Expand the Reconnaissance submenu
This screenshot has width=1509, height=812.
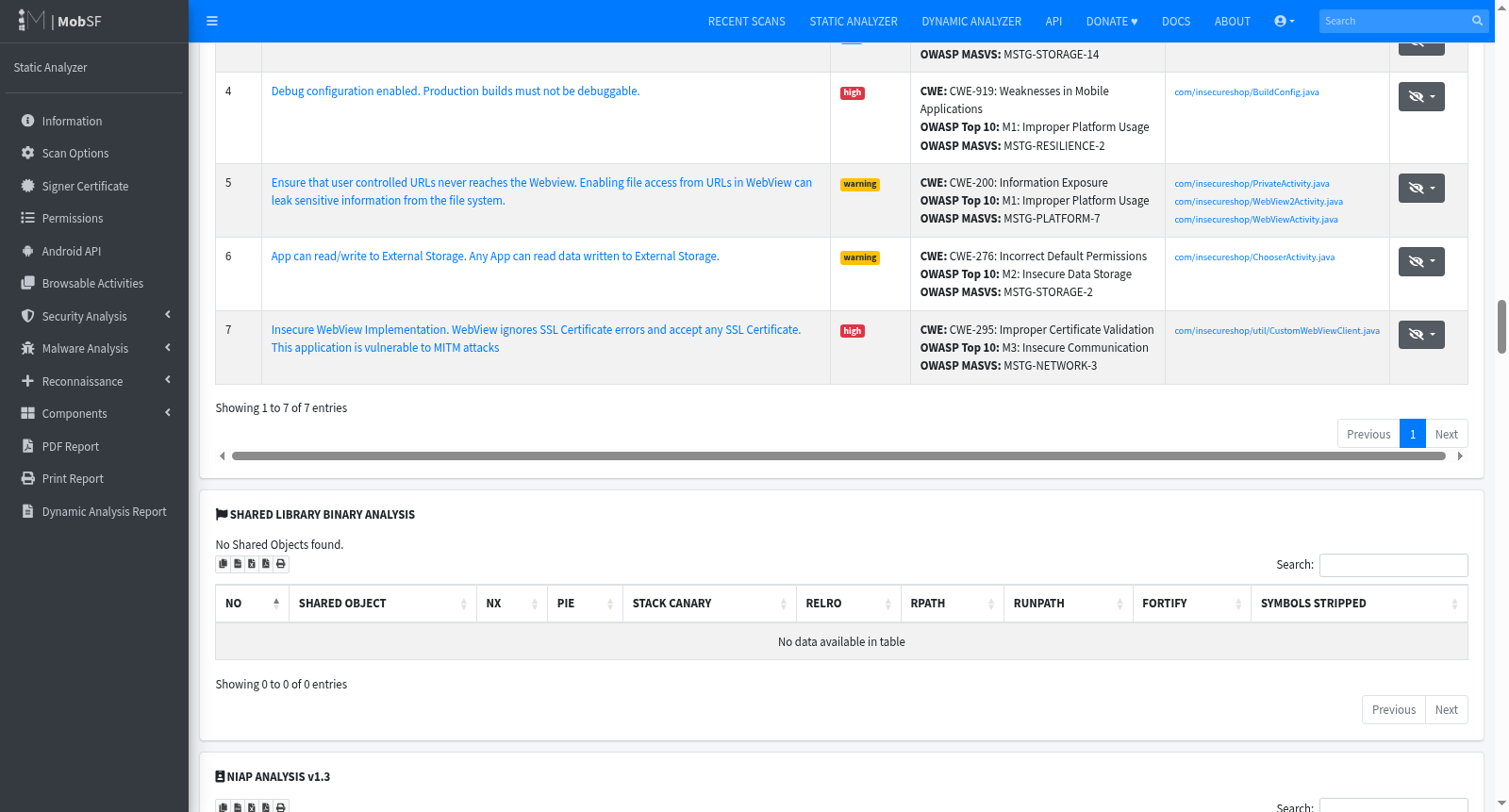(93, 381)
